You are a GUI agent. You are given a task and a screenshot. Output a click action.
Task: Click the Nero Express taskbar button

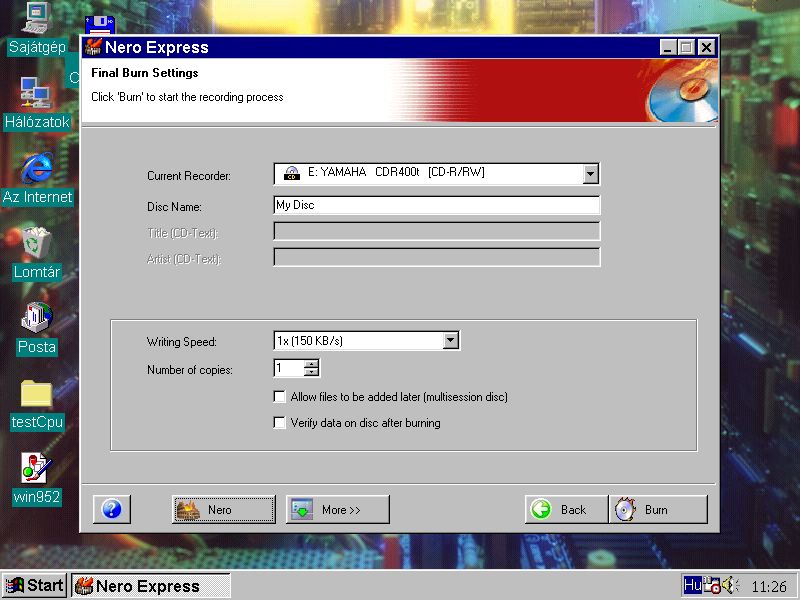[x=151, y=586]
